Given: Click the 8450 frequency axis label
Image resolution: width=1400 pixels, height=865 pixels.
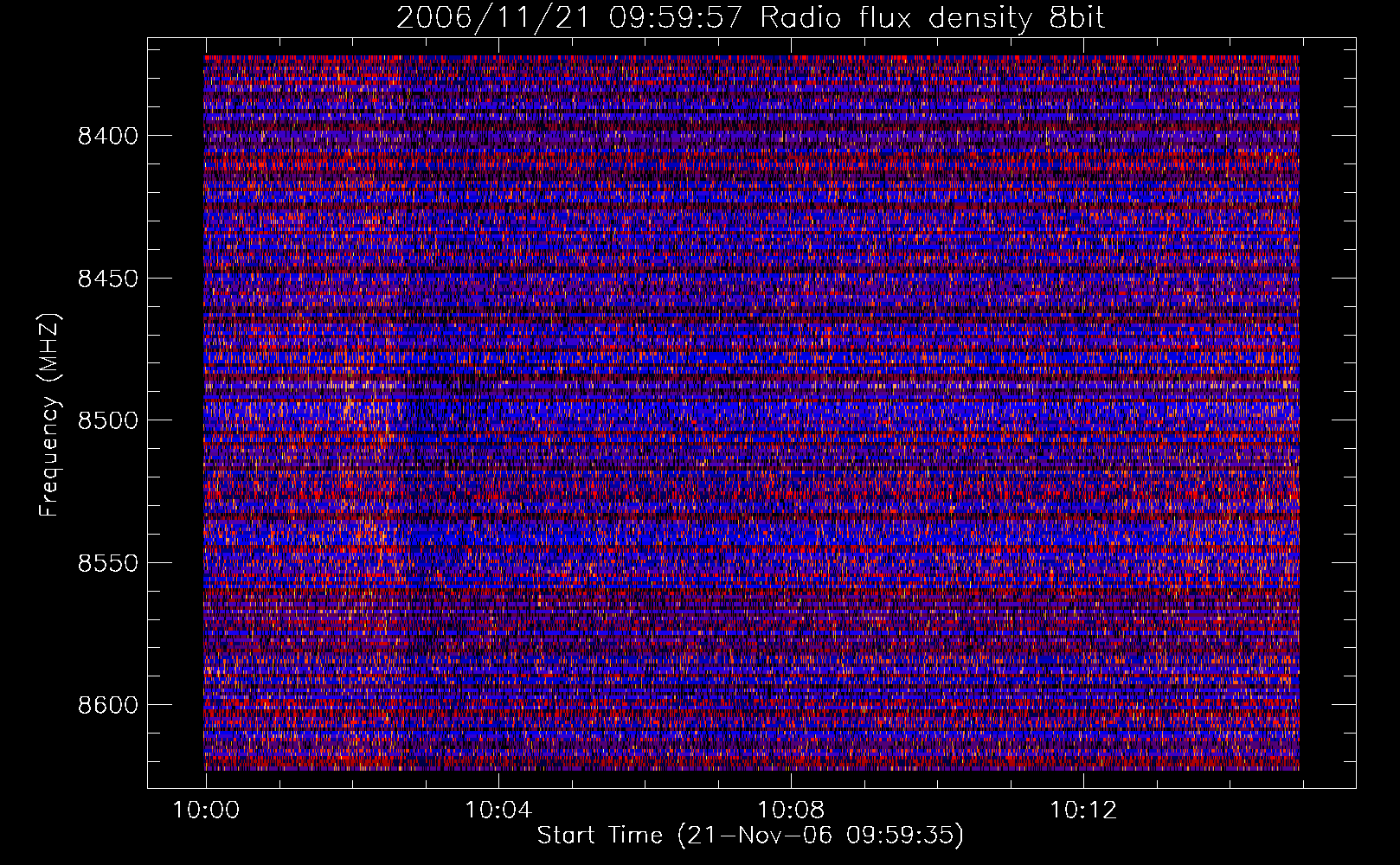Looking at the screenshot, I should pyautogui.click(x=107, y=279).
